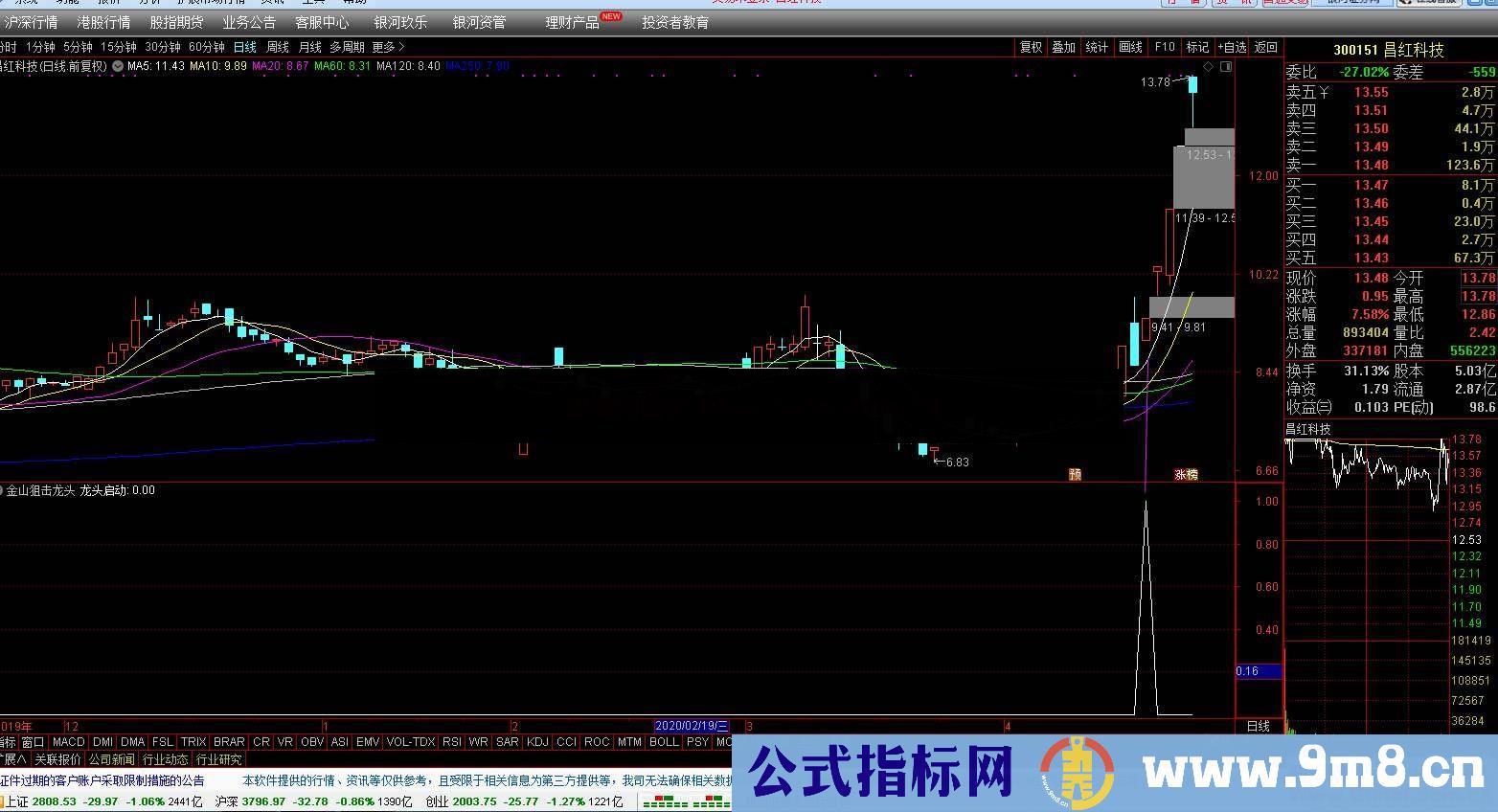Click the 预 marker on the chart
1498x812 pixels.
(x=1075, y=474)
